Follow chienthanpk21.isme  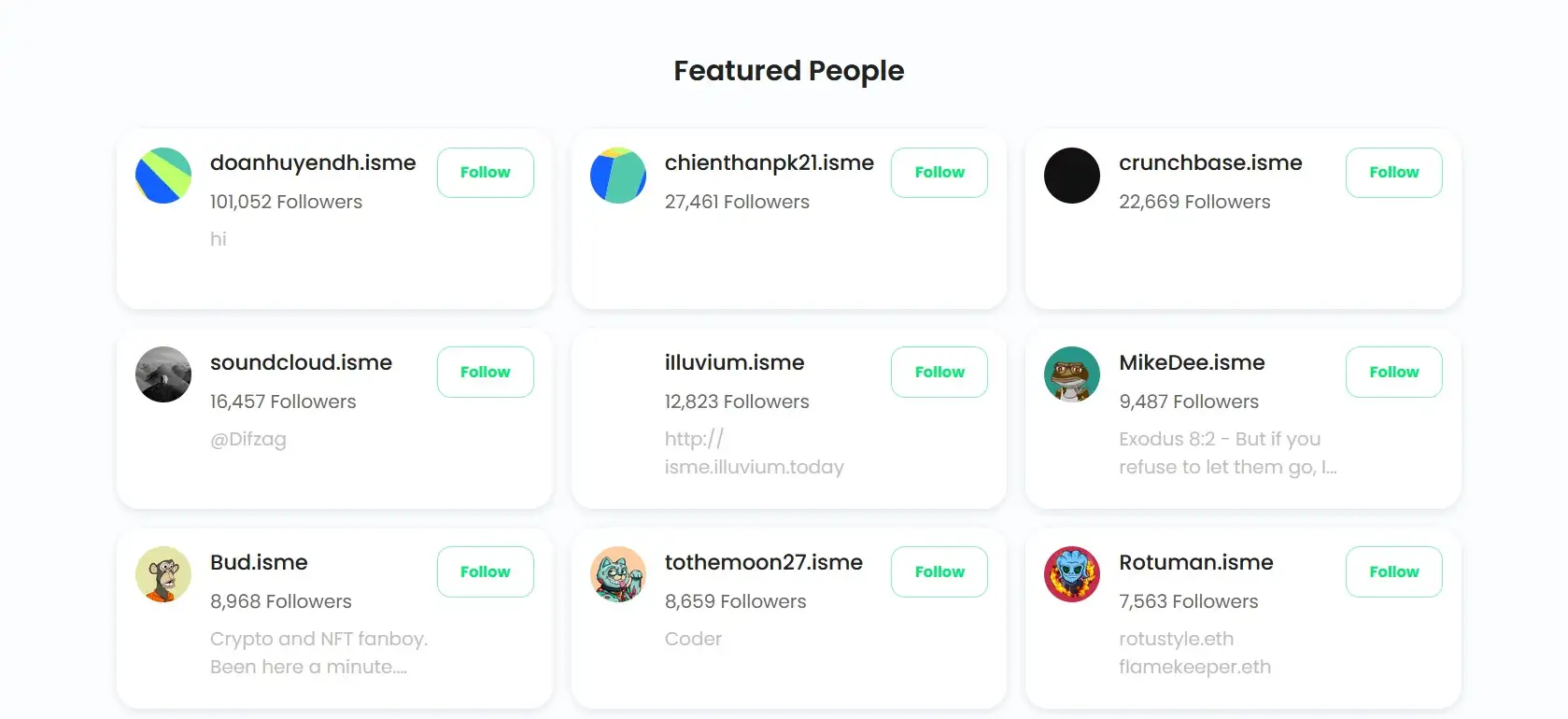(939, 173)
